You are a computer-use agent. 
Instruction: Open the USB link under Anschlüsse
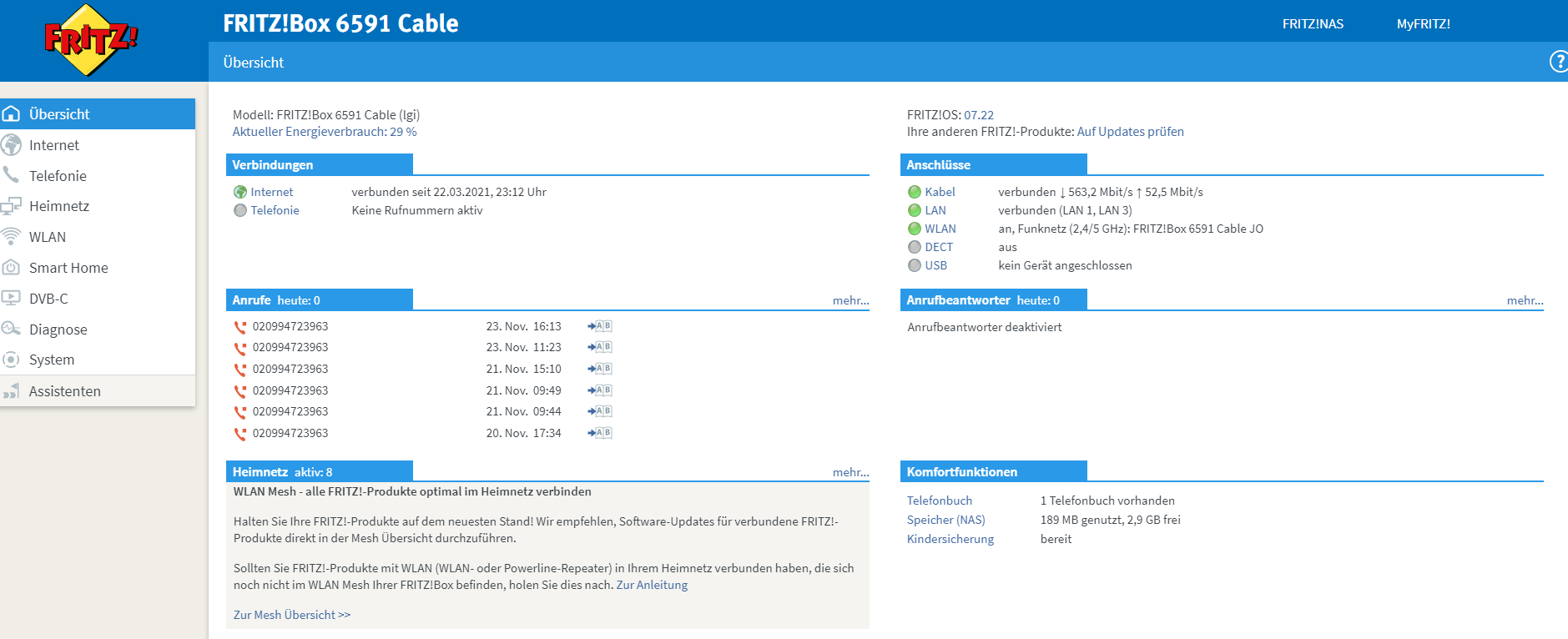(936, 265)
